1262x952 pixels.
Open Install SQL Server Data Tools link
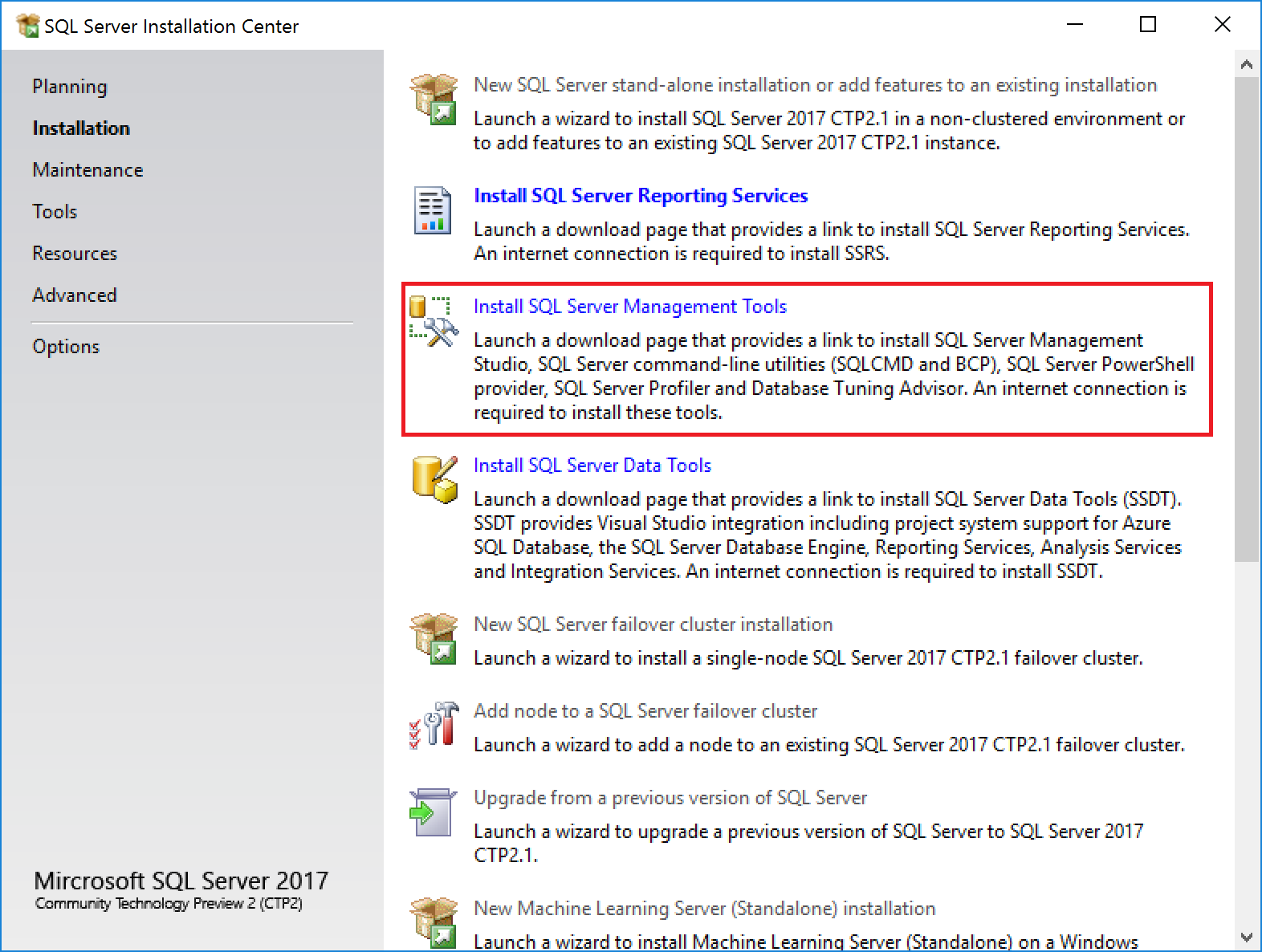coord(592,466)
